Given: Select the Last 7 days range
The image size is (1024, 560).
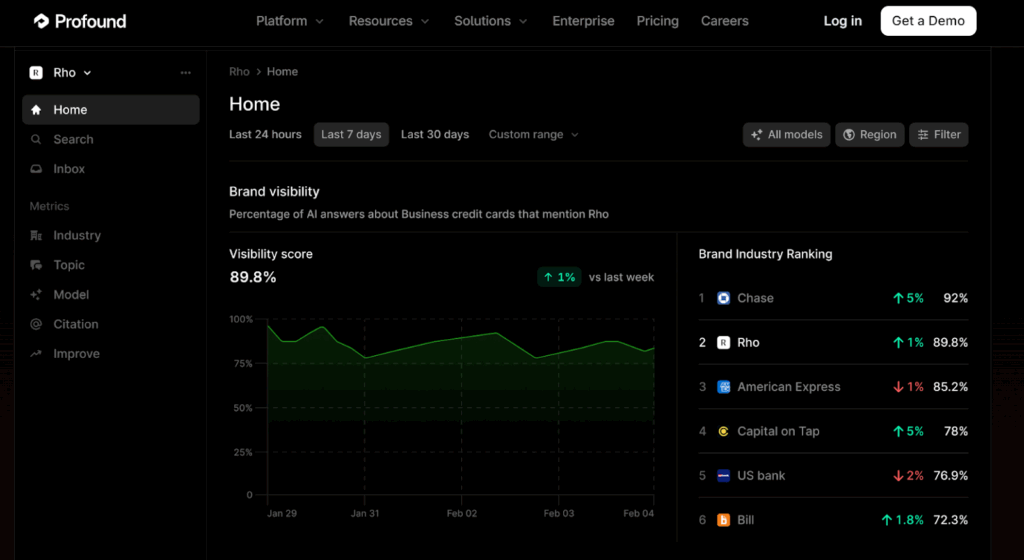Looking at the screenshot, I should [351, 135].
